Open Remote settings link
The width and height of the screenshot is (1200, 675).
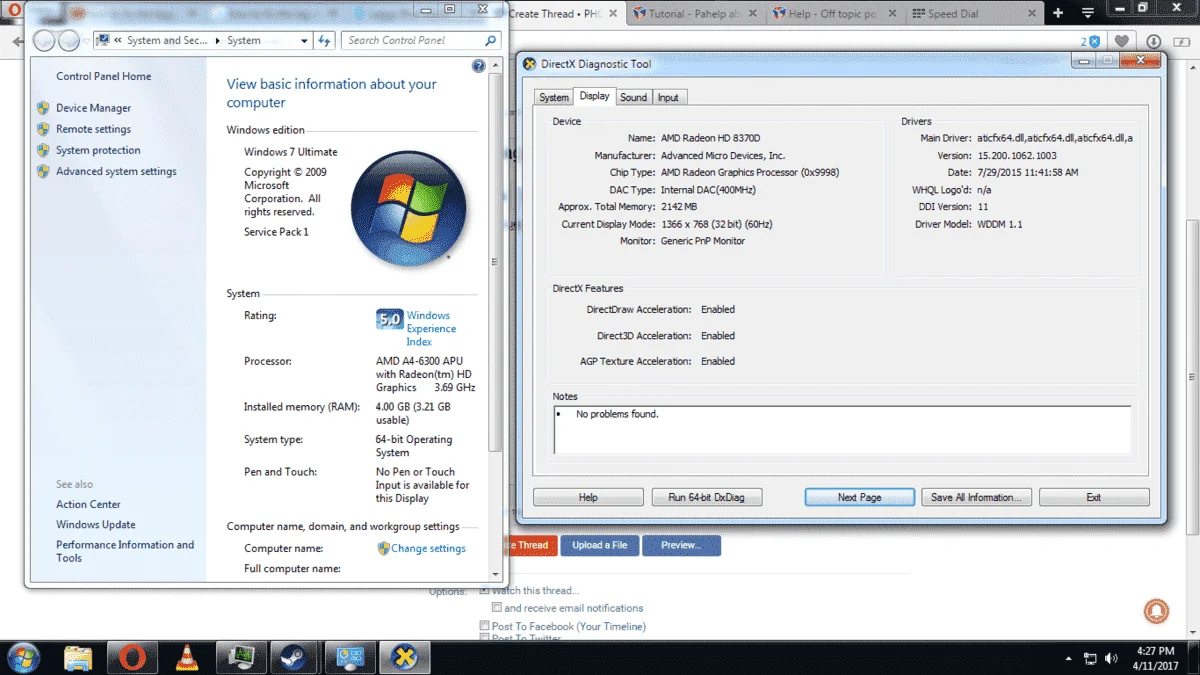pos(93,129)
